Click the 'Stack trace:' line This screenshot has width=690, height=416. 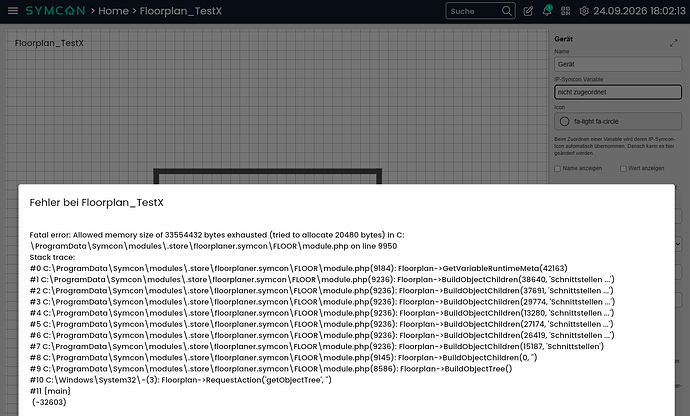tap(52, 257)
